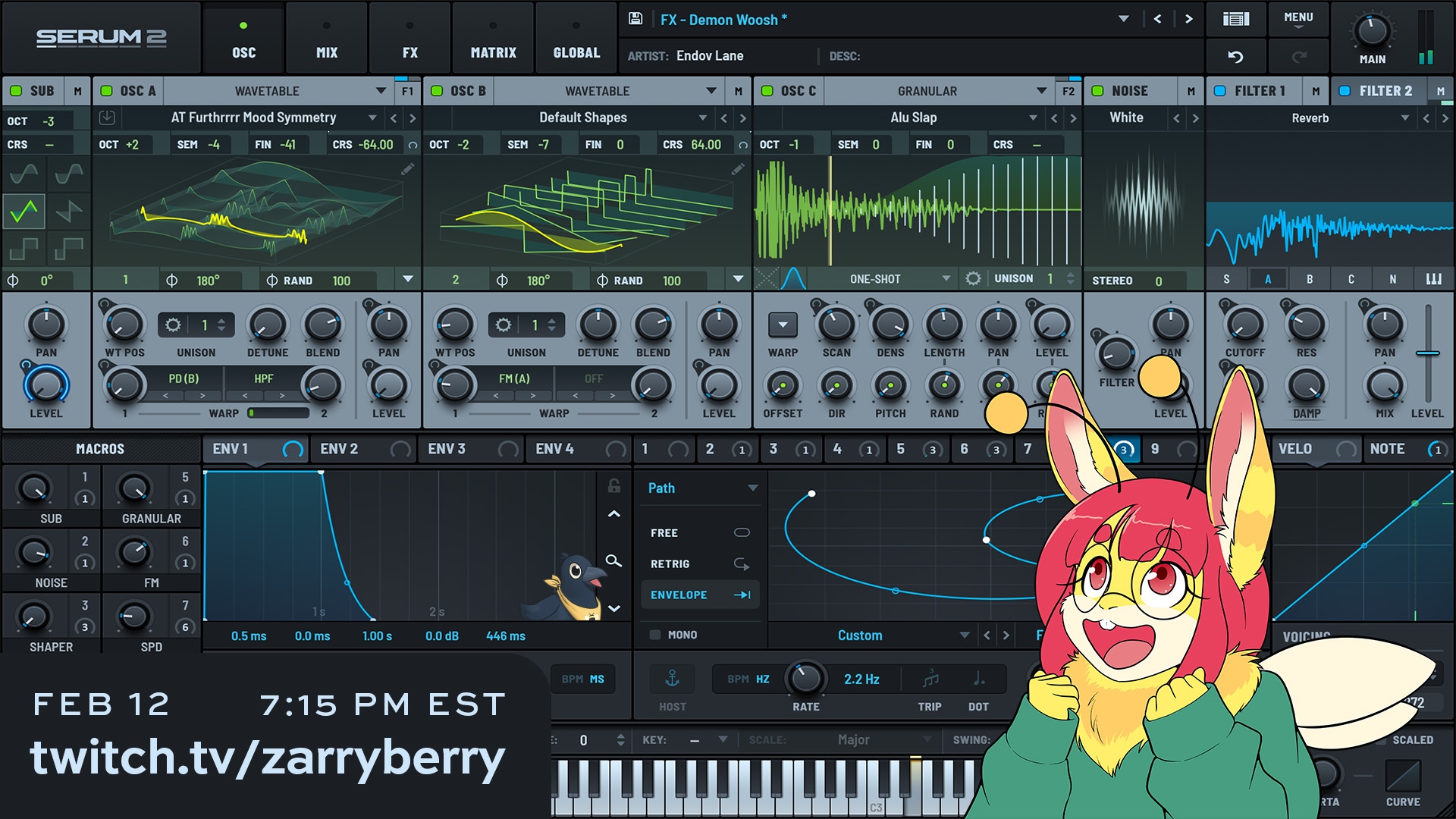The image size is (1456, 819).
Task: Click the host anchor icon
Action: click(x=672, y=679)
